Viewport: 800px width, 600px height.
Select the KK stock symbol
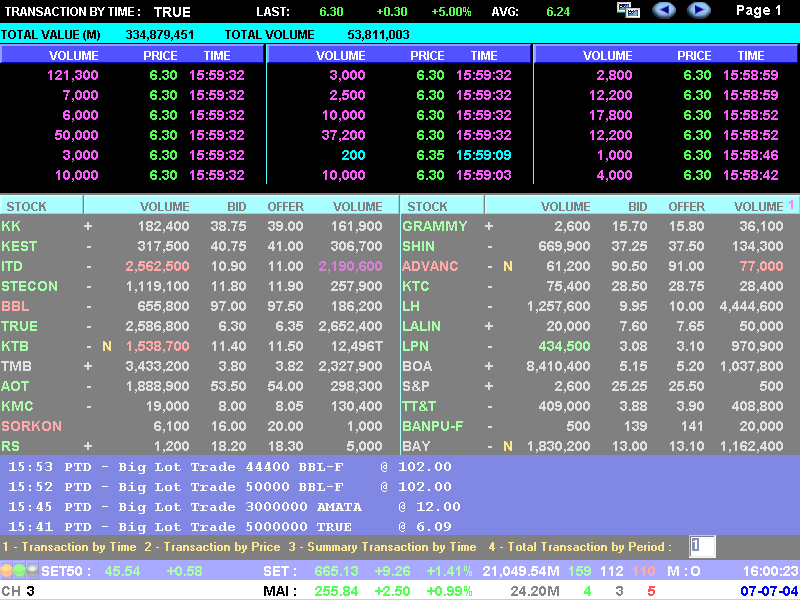[x=11, y=226]
